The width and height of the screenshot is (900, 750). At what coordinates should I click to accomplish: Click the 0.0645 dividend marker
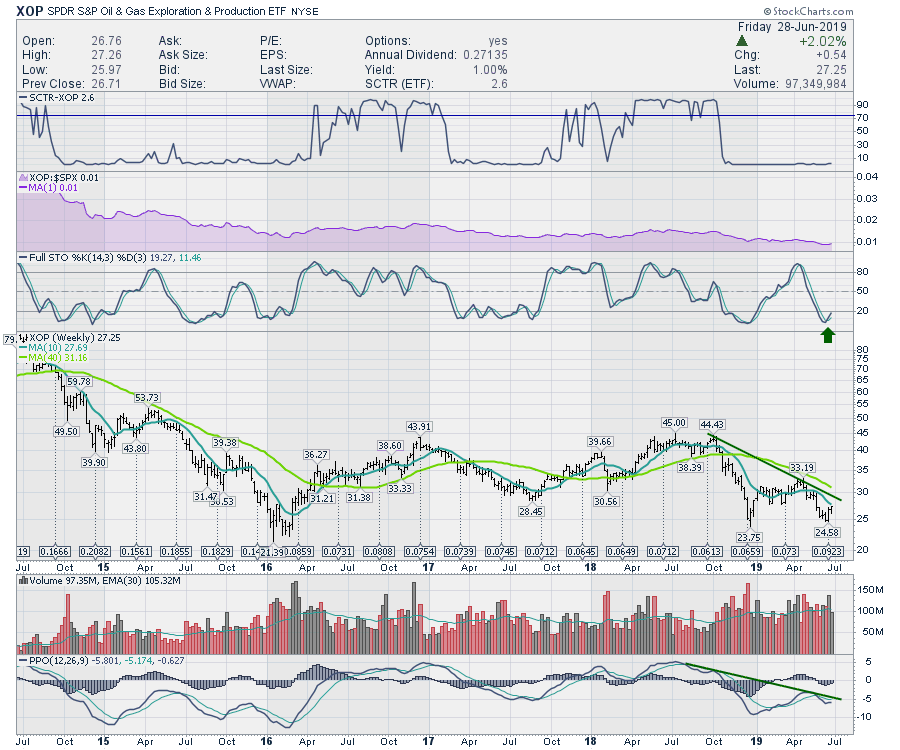tap(582, 551)
